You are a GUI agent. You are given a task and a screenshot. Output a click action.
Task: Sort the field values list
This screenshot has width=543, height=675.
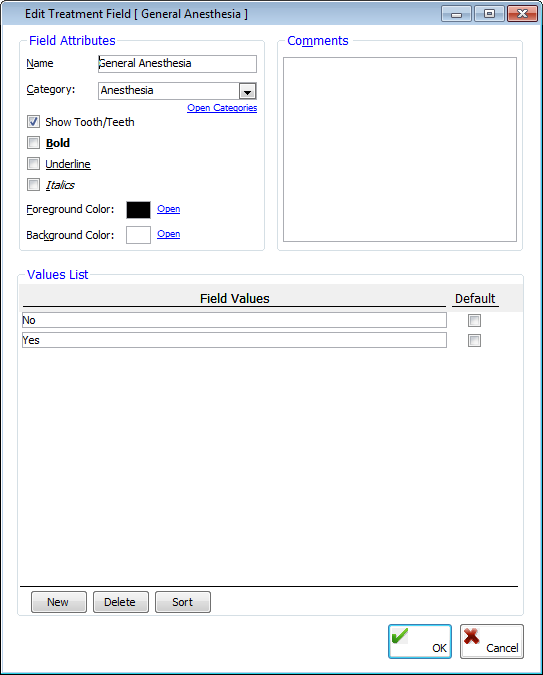(x=183, y=602)
